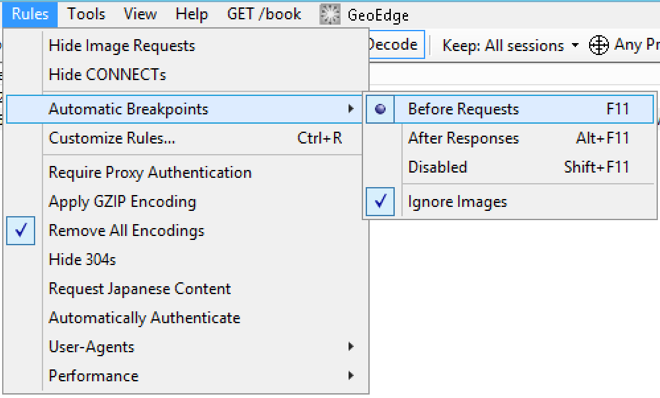The height and width of the screenshot is (398, 660).
Task: Open the View menu
Action: (x=140, y=14)
